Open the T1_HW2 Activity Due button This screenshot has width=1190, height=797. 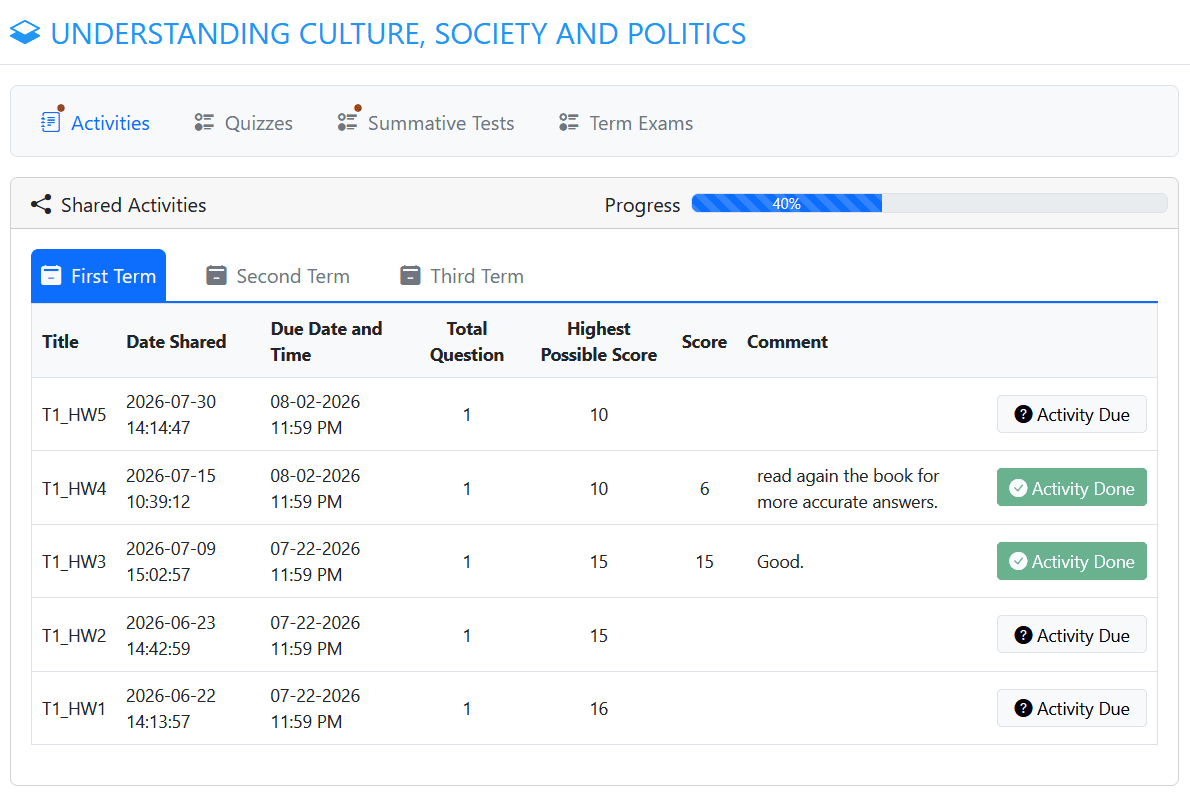[1072, 635]
